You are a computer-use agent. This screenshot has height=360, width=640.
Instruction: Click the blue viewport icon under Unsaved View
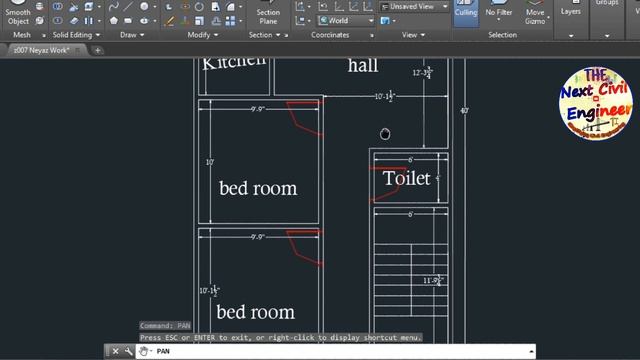tap(384, 20)
